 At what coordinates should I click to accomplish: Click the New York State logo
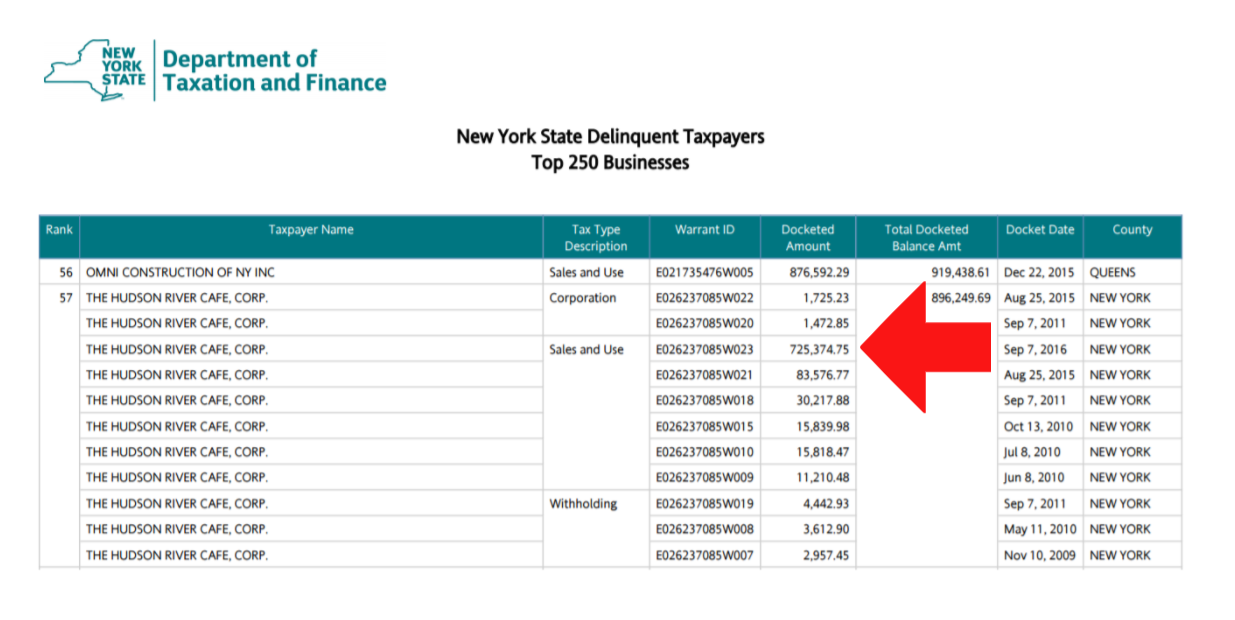pyautogui.click(x=95, y=70)
